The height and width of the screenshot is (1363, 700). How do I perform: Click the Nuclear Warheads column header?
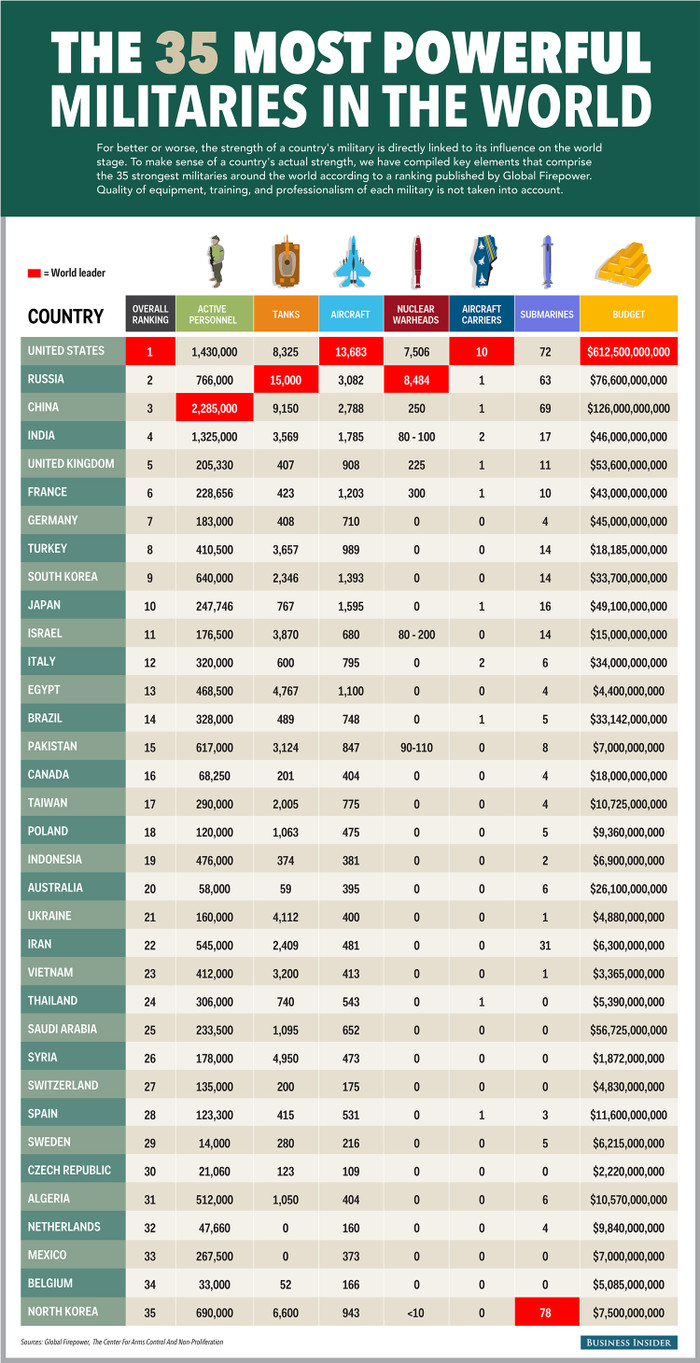(415, 314)
